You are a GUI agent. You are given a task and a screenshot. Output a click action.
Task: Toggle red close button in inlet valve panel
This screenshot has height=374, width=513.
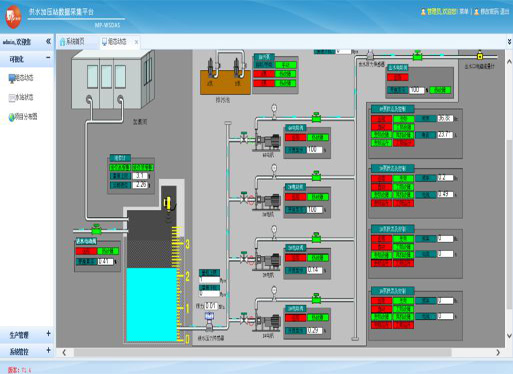click(86, 251)
